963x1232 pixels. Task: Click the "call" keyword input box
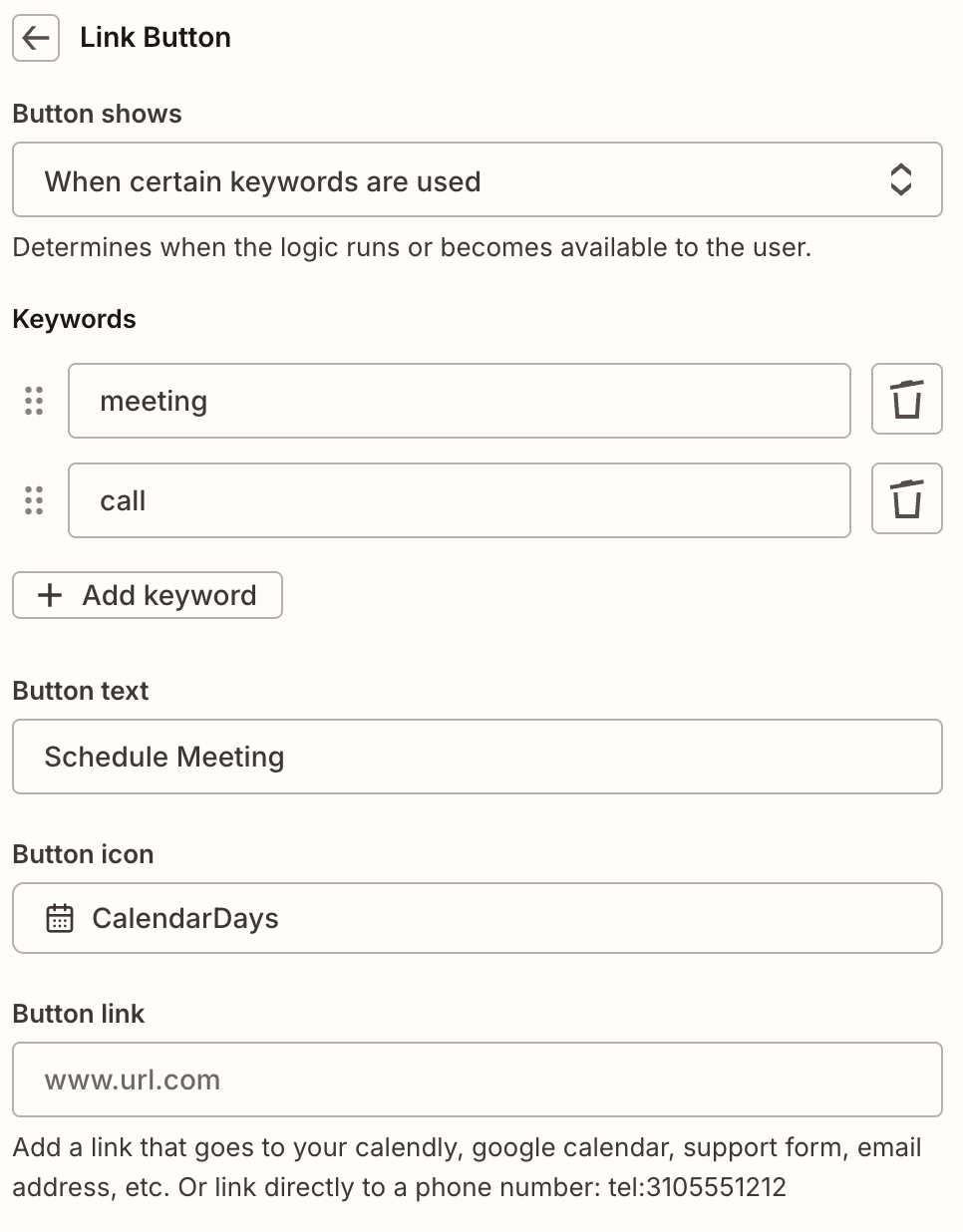[459, 500]
